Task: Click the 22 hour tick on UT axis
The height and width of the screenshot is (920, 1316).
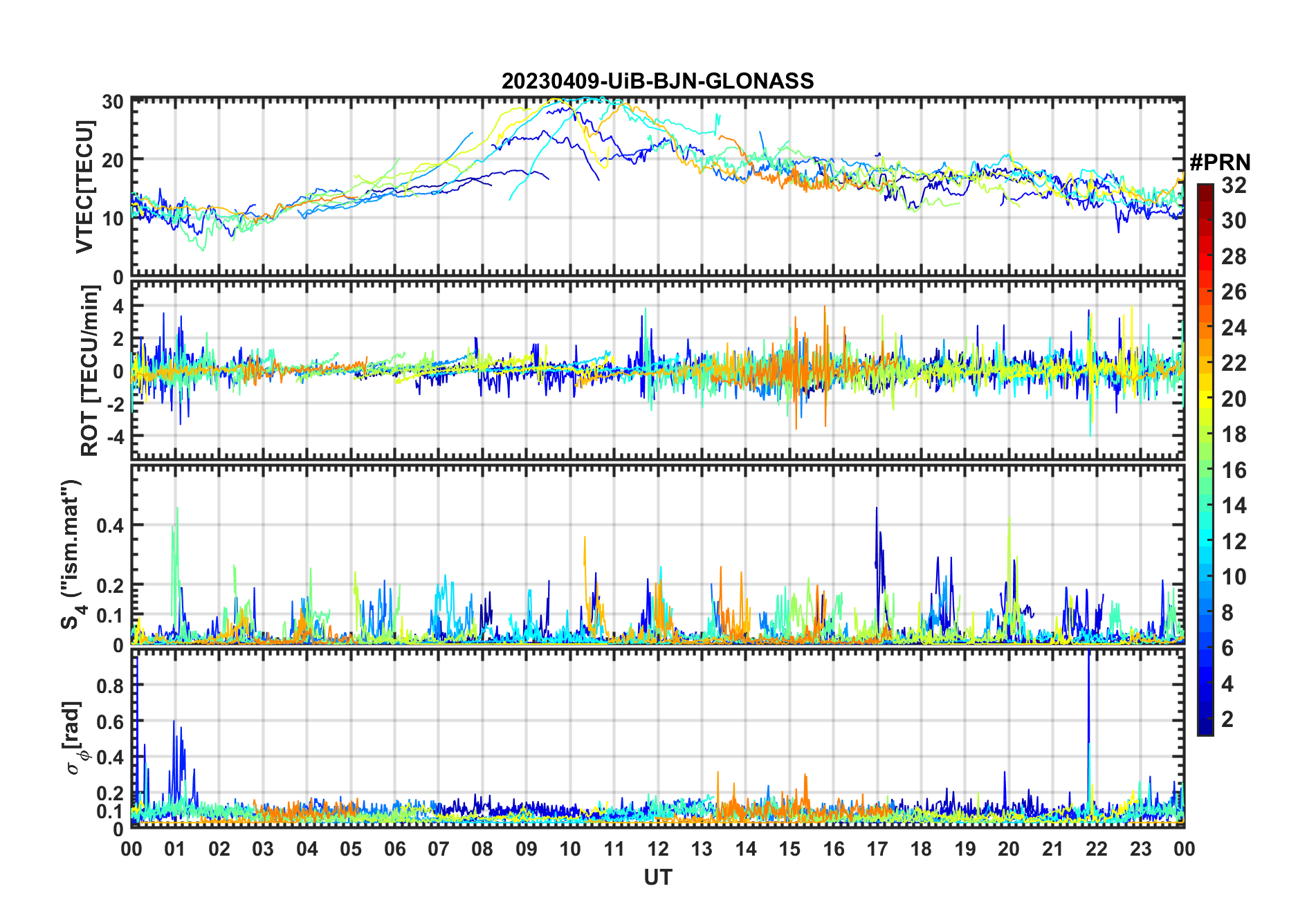Action: [x=1097, y=849]
